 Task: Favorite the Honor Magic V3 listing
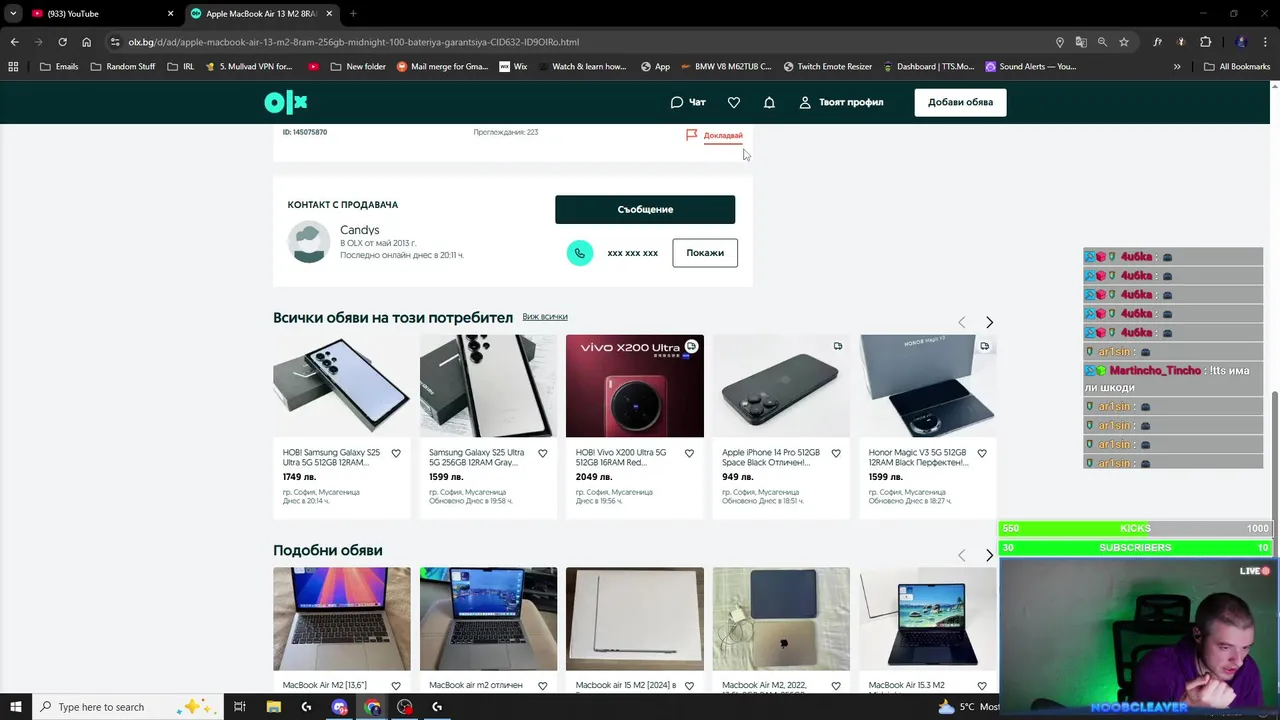[982, 453]
